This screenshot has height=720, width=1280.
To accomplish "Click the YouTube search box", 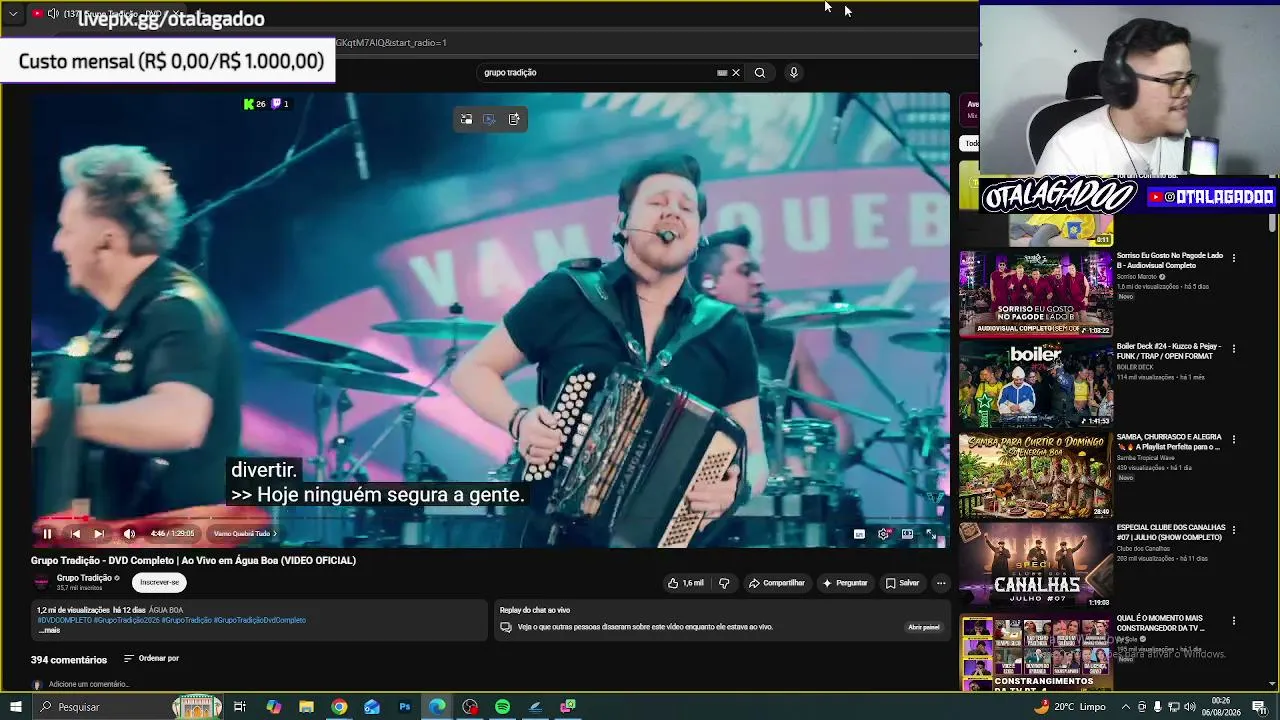I will [598, 72].
